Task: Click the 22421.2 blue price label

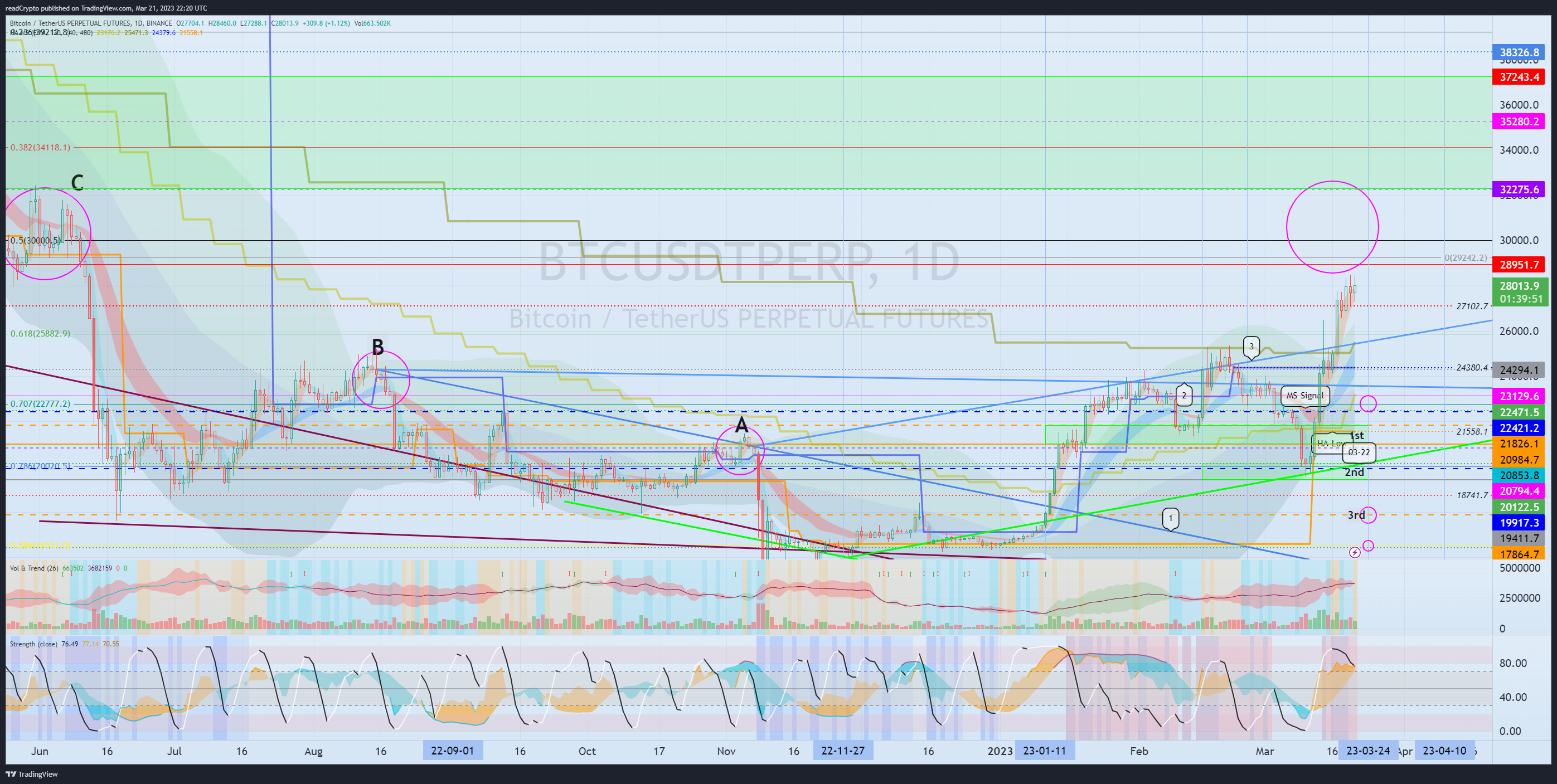Action: click(x=1519, y=428)
